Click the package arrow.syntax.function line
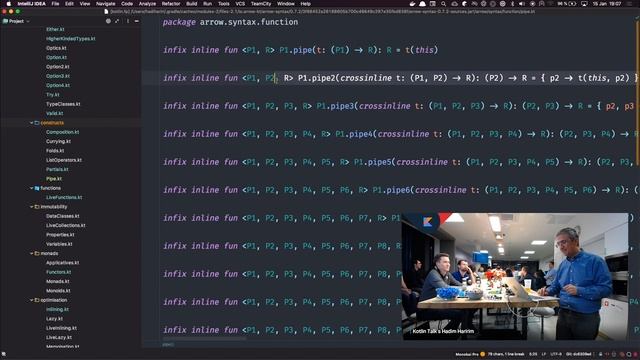The image size is (640, 360). (230, 22)
